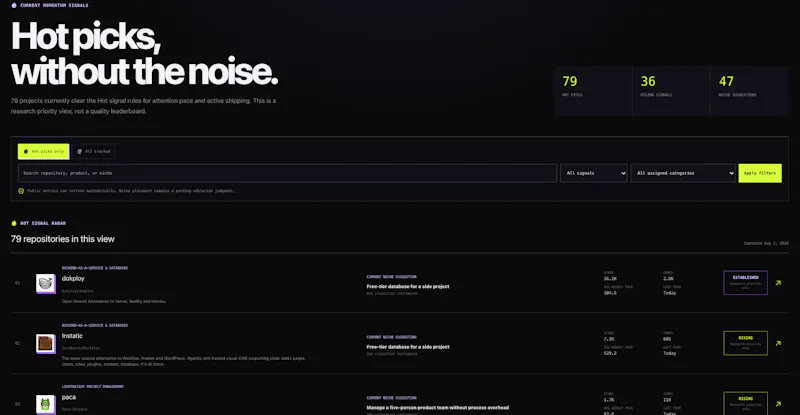The image size is (800, 415).
Task: Click the dokploy project avatar
Action: pyautogui.click(x=45, y=283)
